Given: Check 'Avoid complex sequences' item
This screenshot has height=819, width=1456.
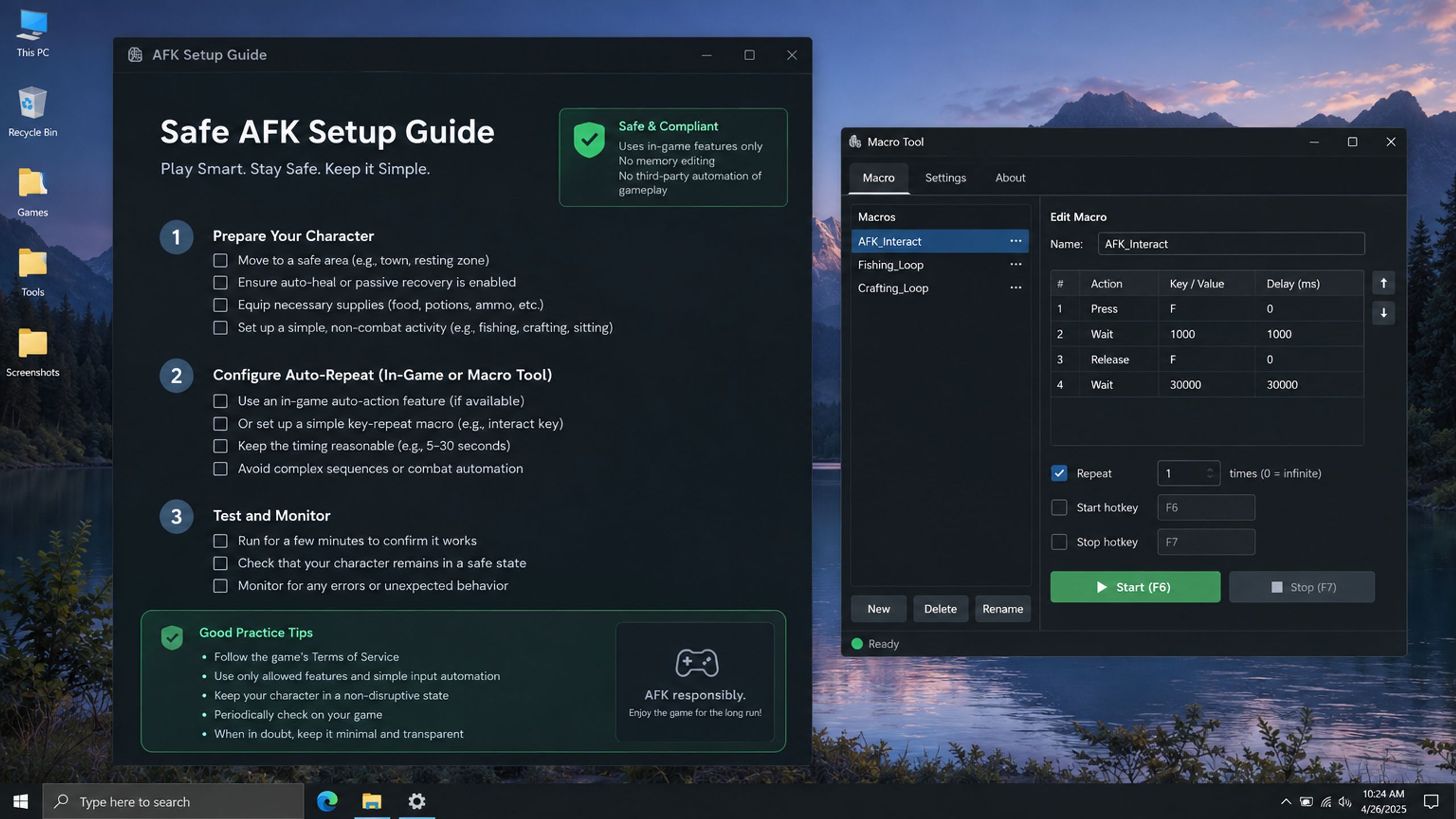Looking at the screenshot, I should pos(220,469).
